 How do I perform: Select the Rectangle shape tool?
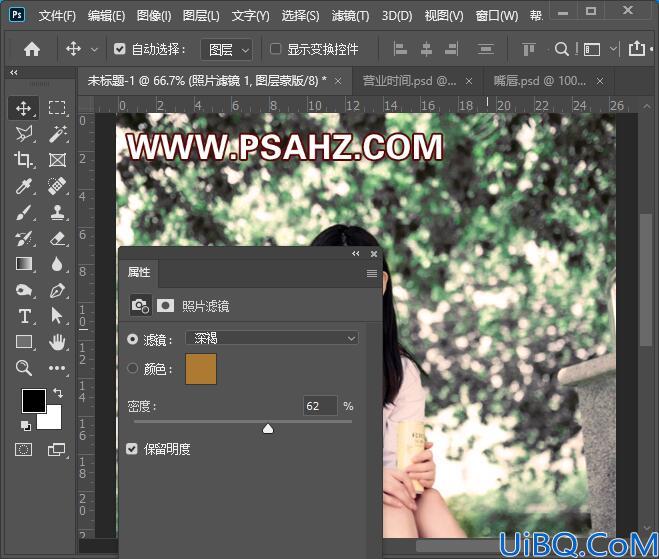(23, 342)
